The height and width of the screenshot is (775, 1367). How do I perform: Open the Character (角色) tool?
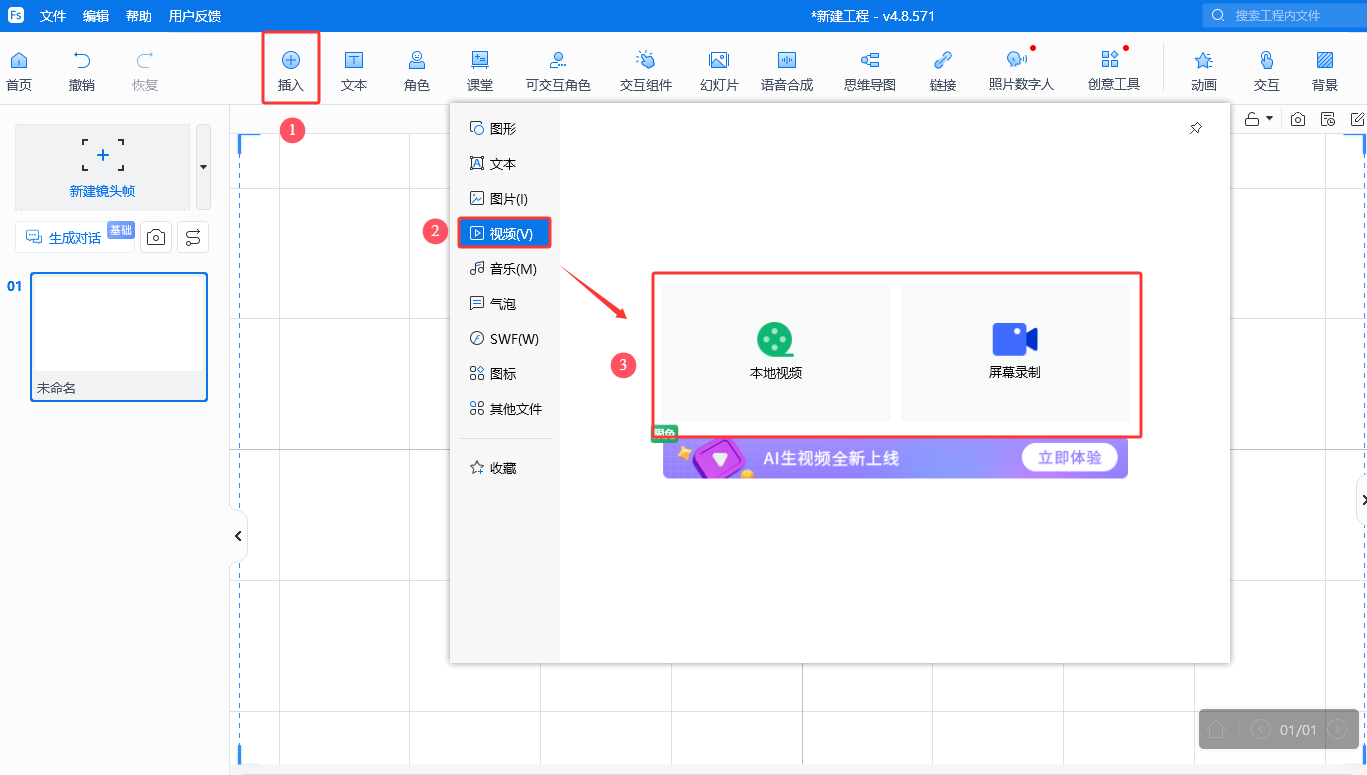pos(417,68)
